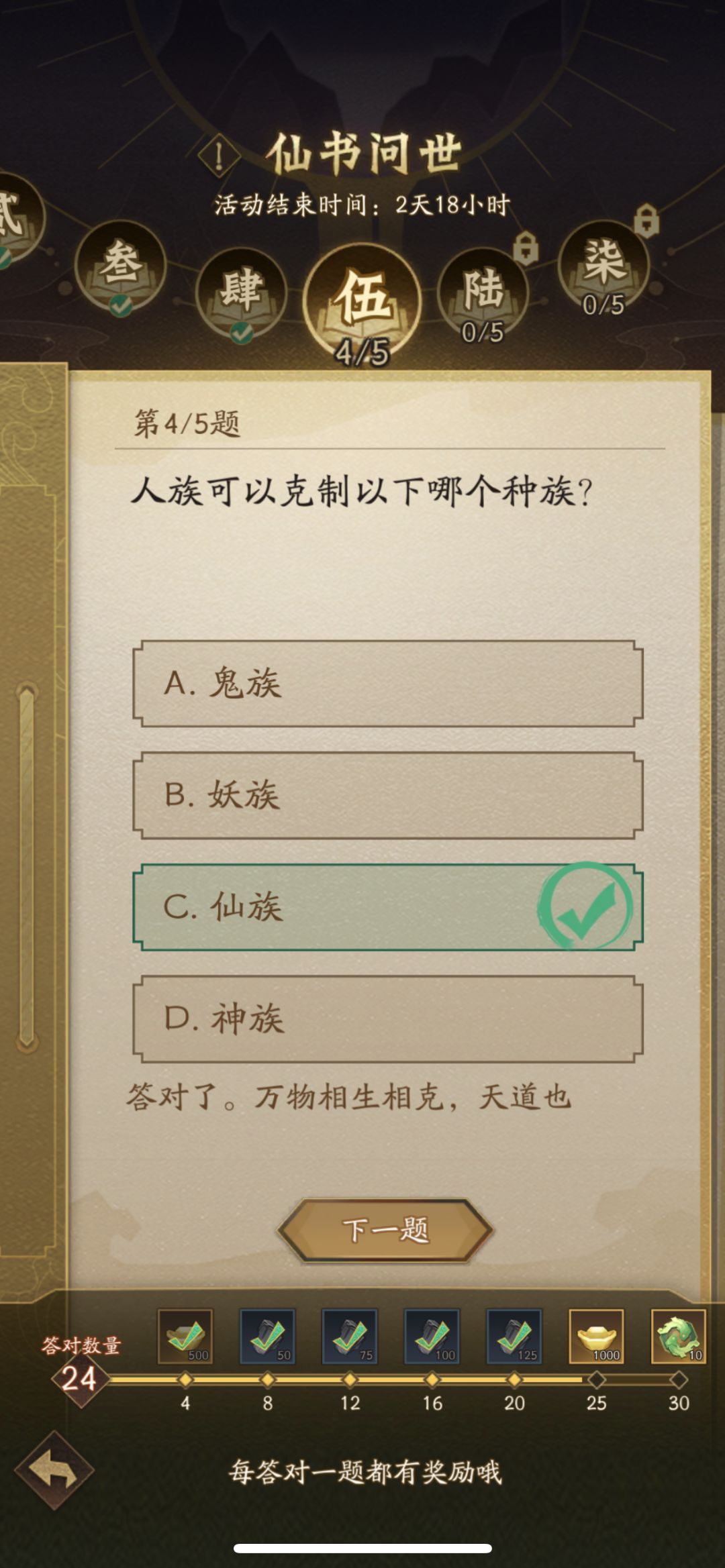Image resolution: width=725 pixels, height=1568 pixels.
Task: Tap the claimed 75 reward icon
Action: 349,1337
